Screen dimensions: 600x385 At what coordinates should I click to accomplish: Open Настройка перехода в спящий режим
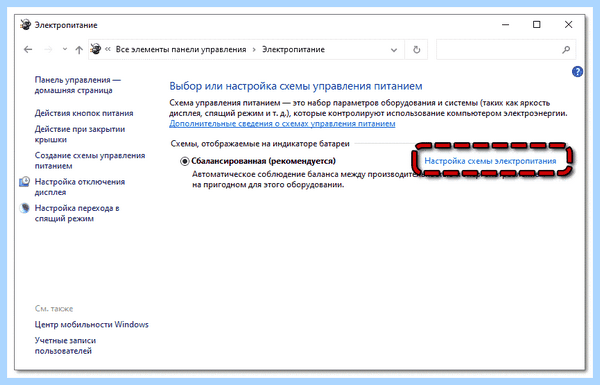(77, 213)
